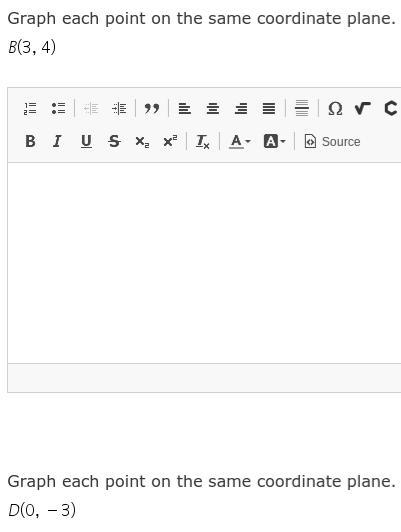
Task: Increase indent of the text
Action: tap(119, 109)
